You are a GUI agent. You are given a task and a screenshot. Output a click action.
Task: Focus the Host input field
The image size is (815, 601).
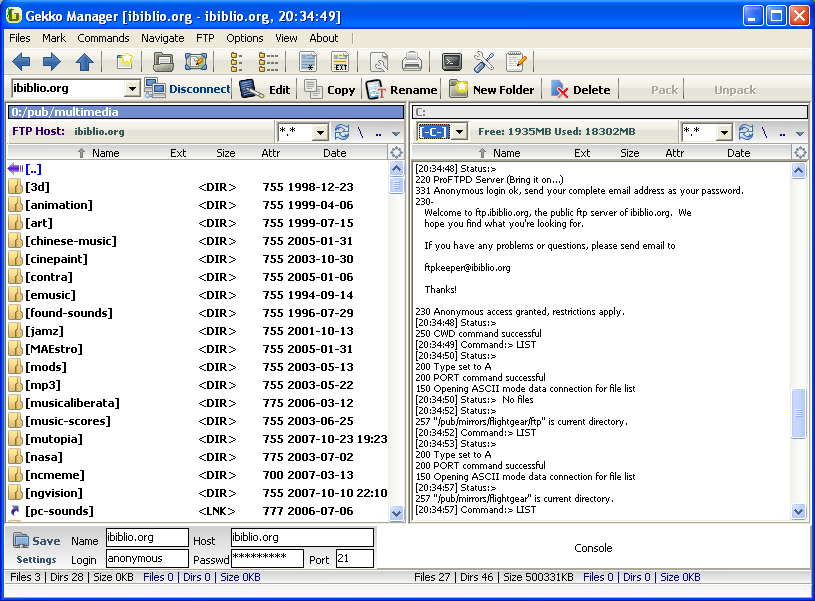tap(302, 538)
